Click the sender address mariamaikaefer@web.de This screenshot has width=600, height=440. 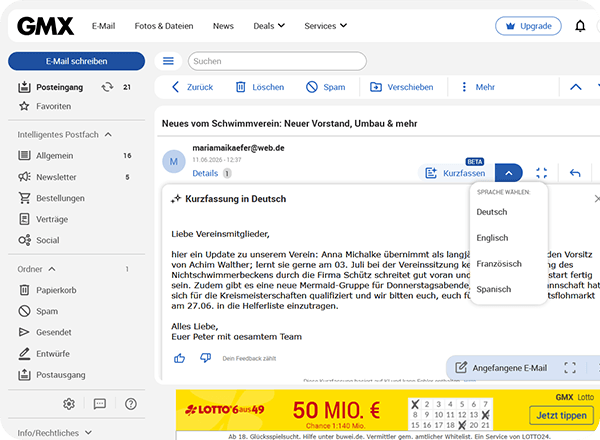coord(238,148)
